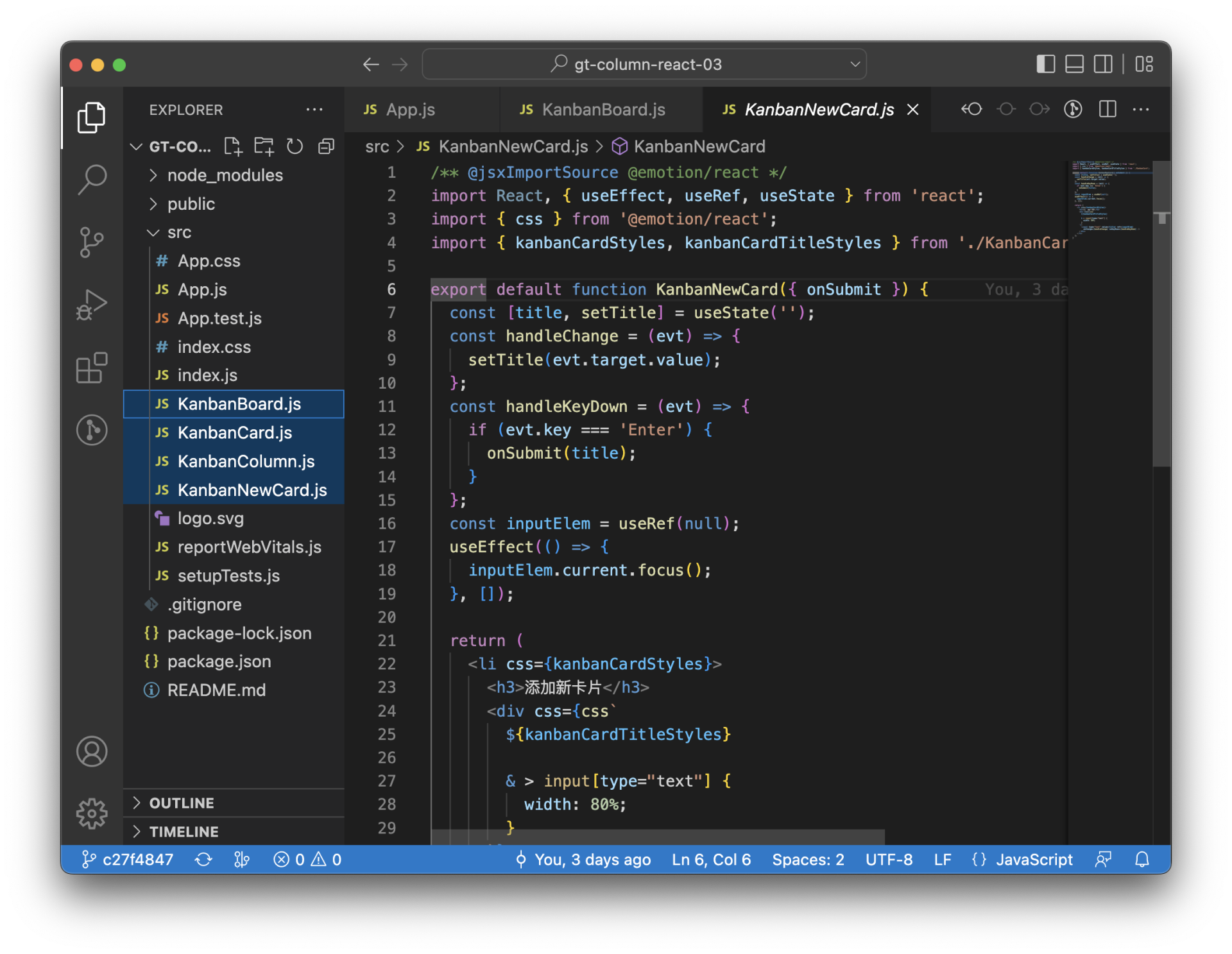Screen dimensions: 1232x954
Task: Change indentation via Spaces: 2
Action: (808, 859)
